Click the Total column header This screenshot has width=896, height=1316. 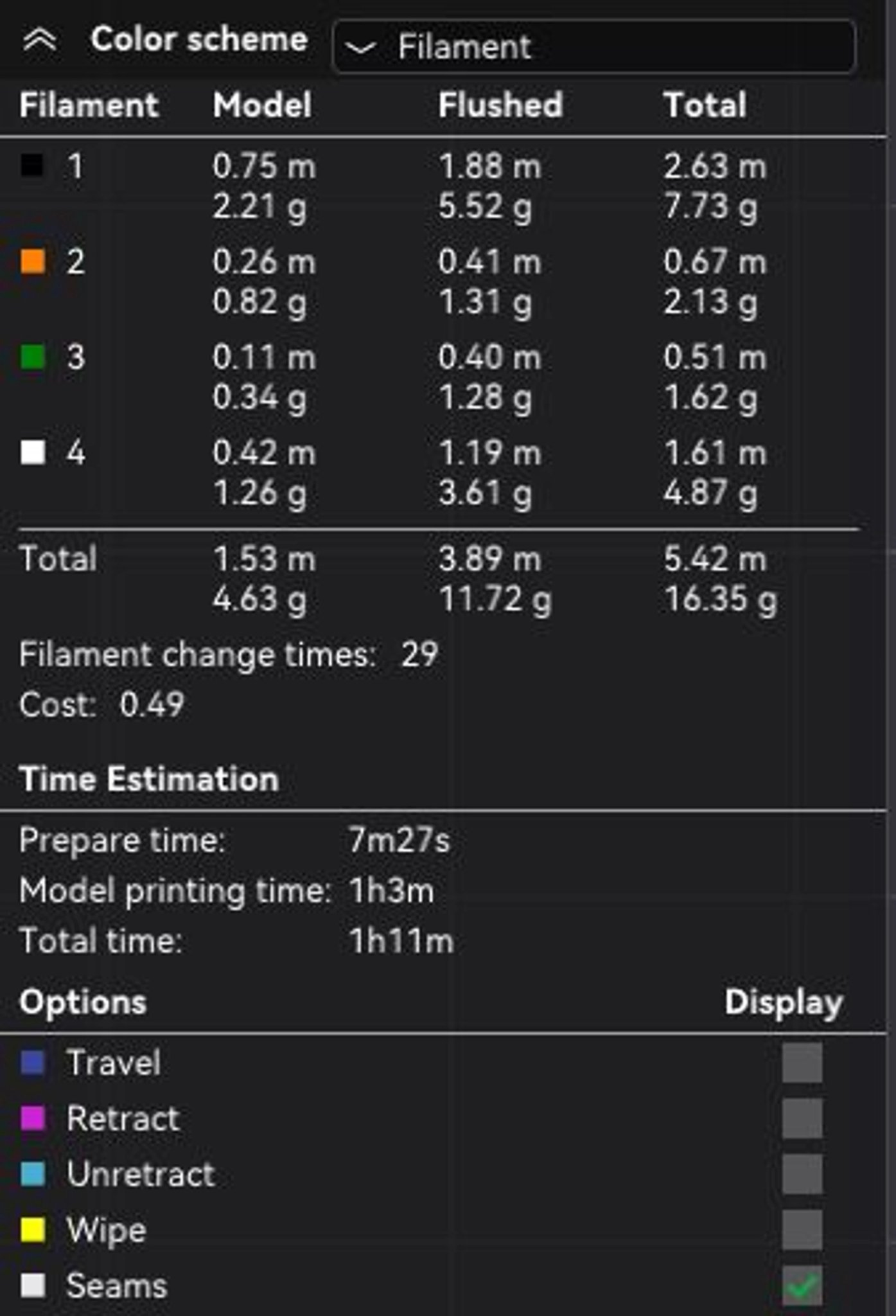pos(705,105)
